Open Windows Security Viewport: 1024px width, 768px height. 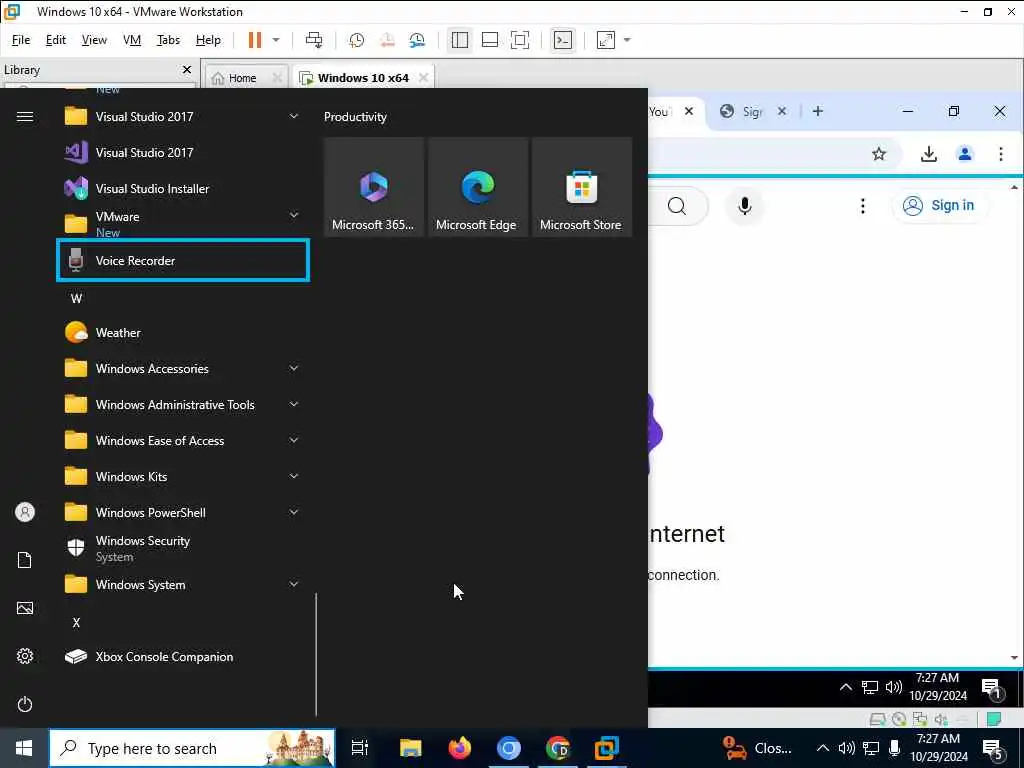coord(183,548)
